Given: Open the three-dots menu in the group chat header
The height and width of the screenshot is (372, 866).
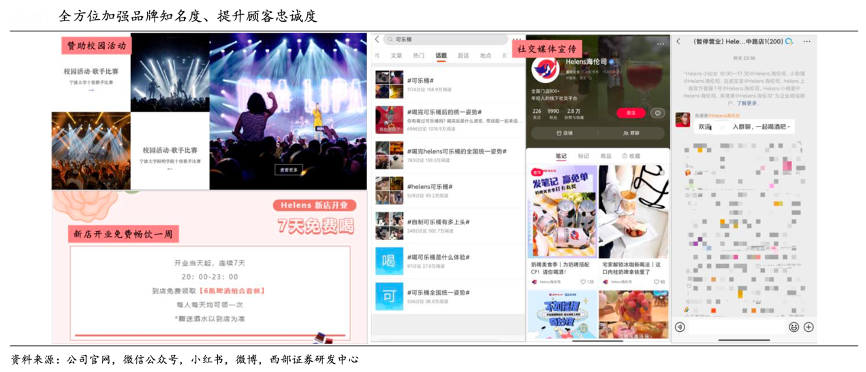Looking at the screenshot, I should (x=807, y=41).
